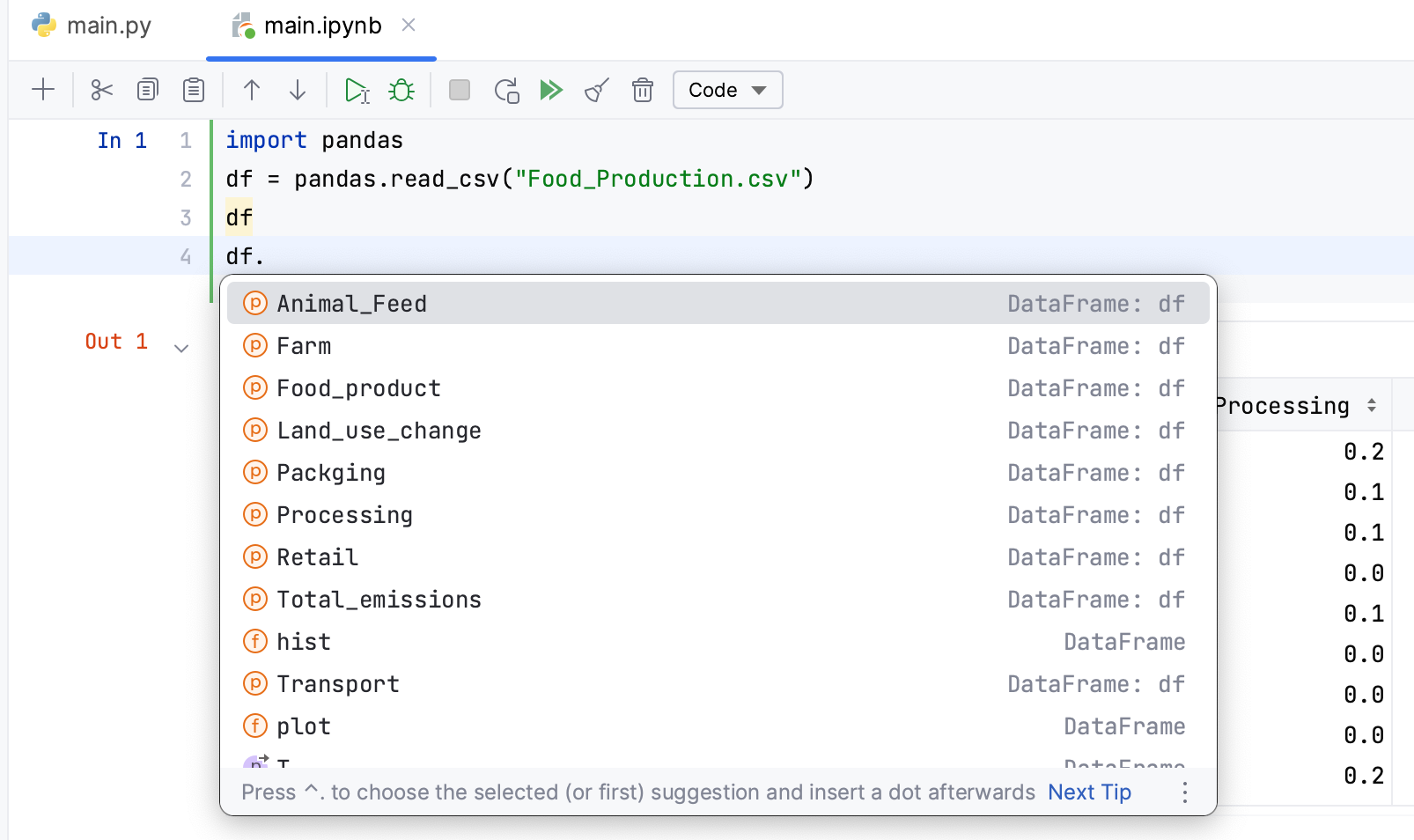Switch to the main.py tab
The width and height of the screenshot is (1414, 840).
[92, 26]
